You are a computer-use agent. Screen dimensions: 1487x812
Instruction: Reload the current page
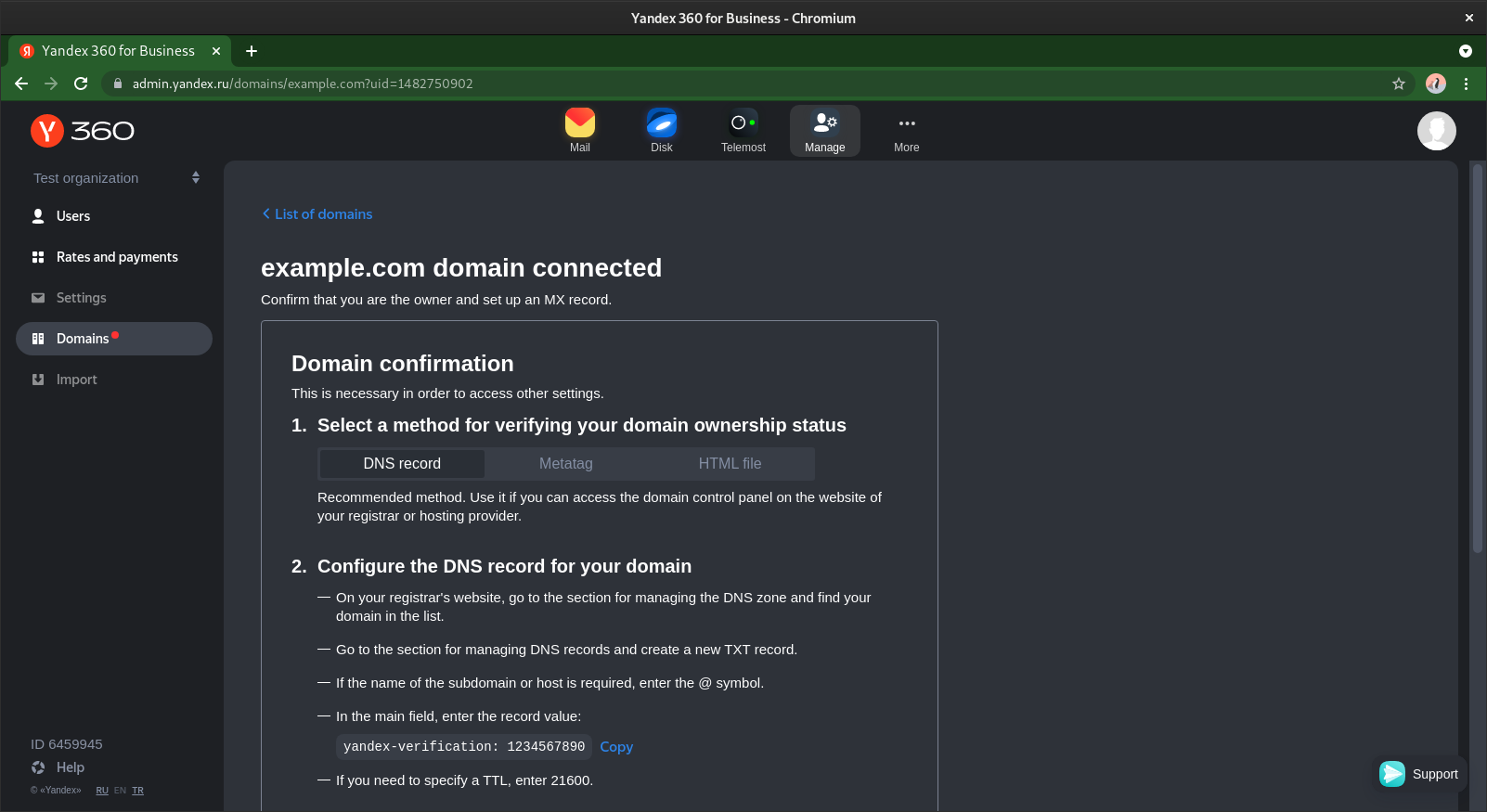pos(81,84)
